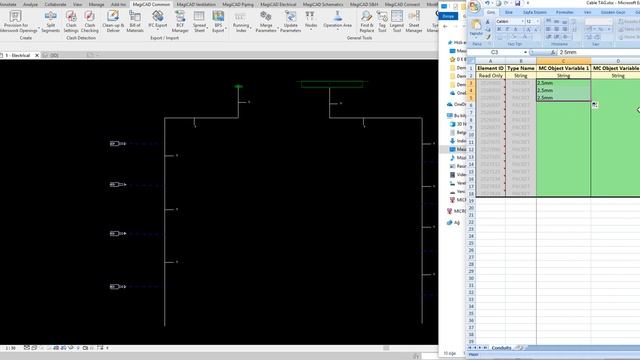Expand the Operation Area dropdown arrow

[338, 29]
